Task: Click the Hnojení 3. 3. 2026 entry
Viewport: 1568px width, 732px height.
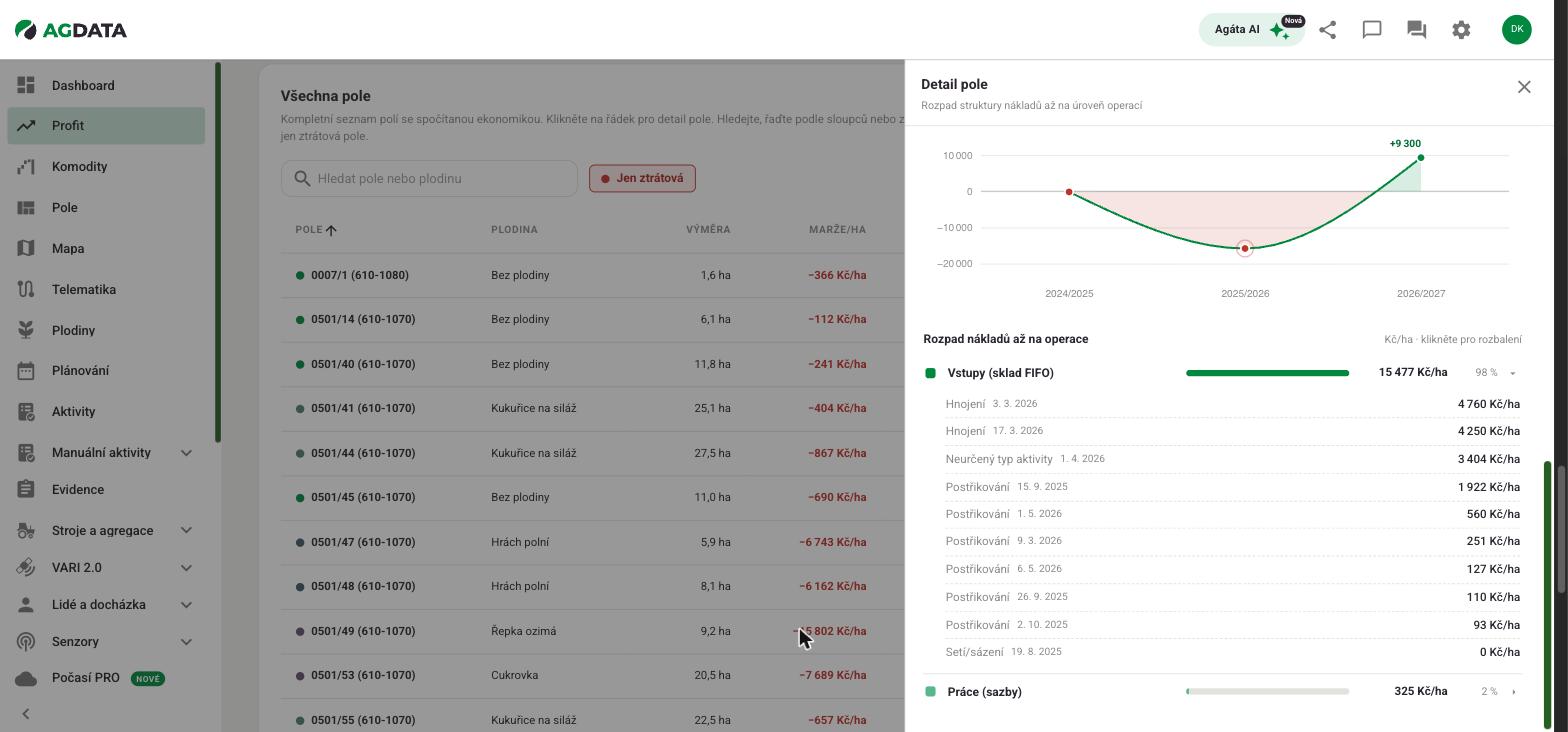Action: [1232, 404]
